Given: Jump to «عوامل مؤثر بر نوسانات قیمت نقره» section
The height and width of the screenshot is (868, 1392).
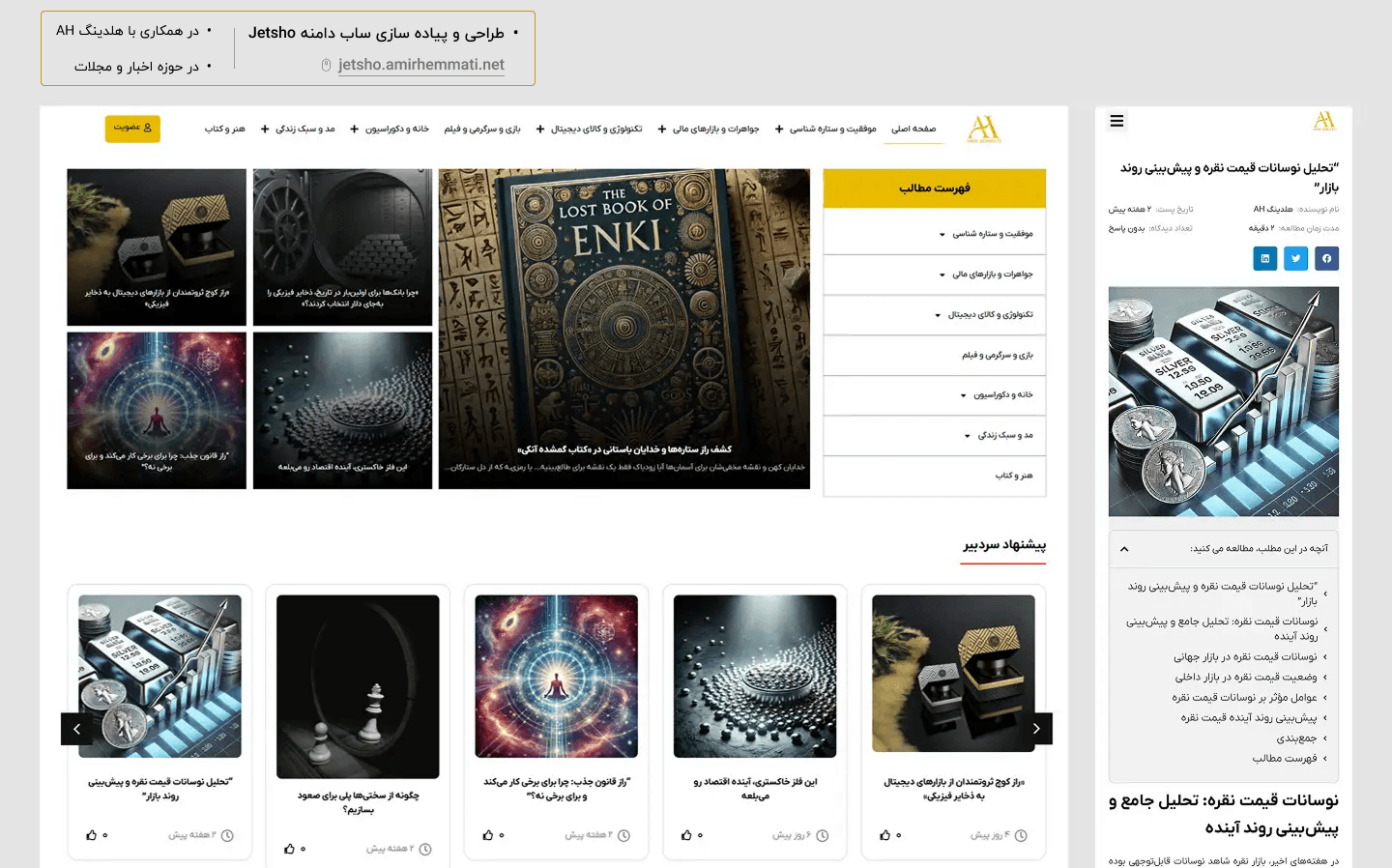Looking at the screenshot, I should pos(1245,698).
